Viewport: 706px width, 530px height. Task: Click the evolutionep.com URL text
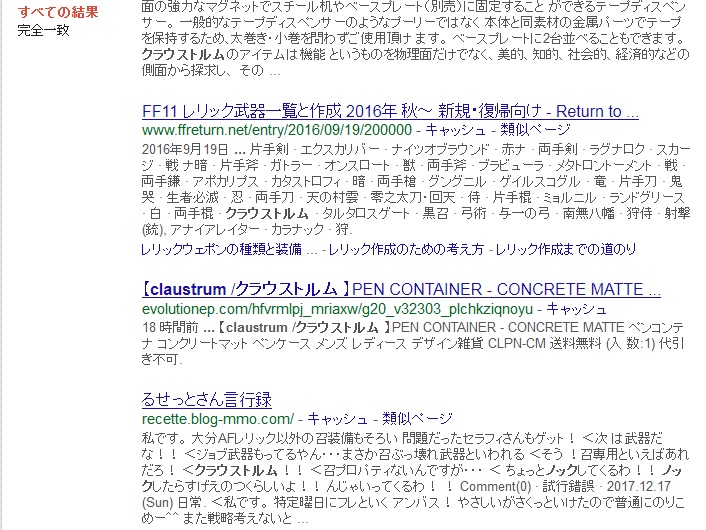point(337,309)
